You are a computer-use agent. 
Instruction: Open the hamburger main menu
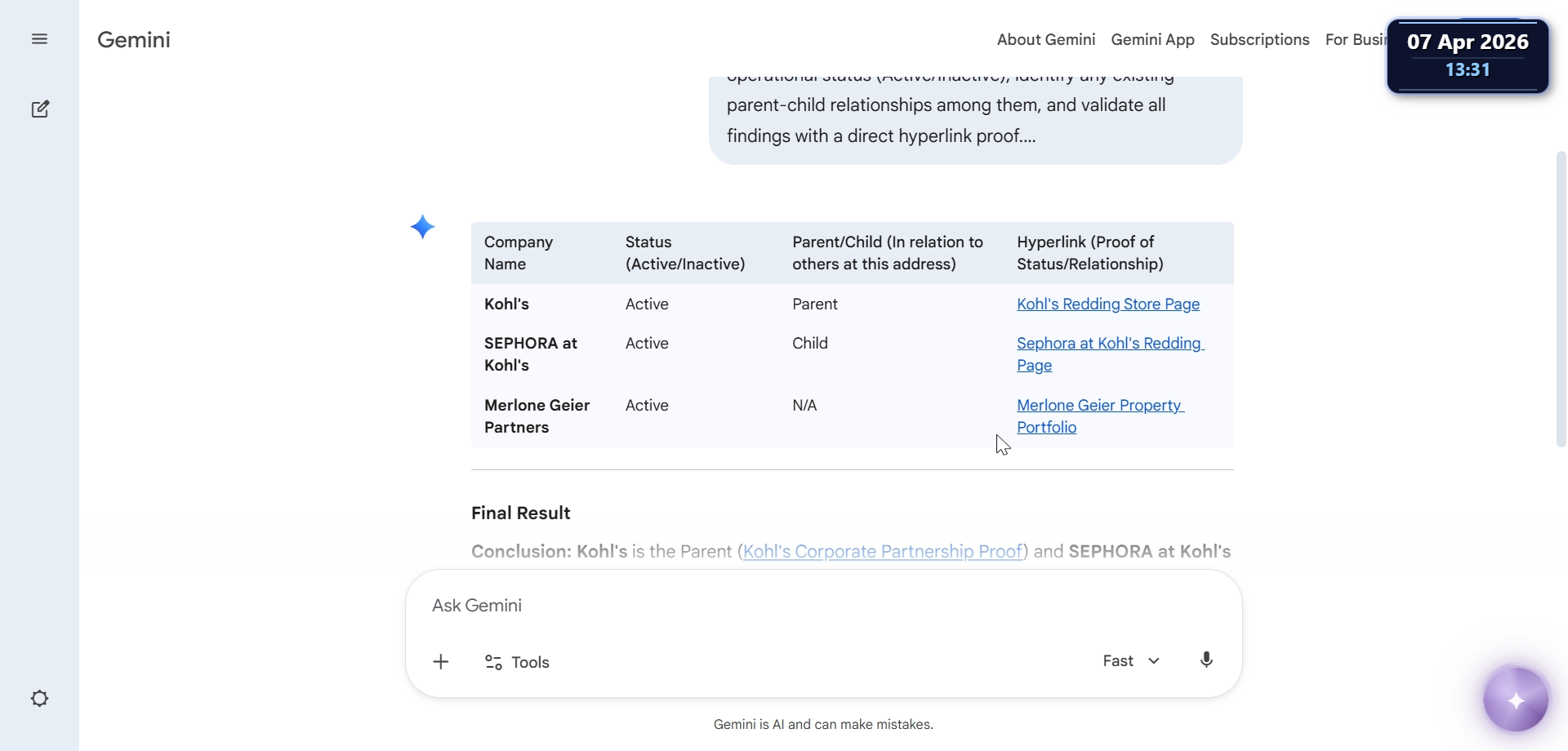point(39,39)
